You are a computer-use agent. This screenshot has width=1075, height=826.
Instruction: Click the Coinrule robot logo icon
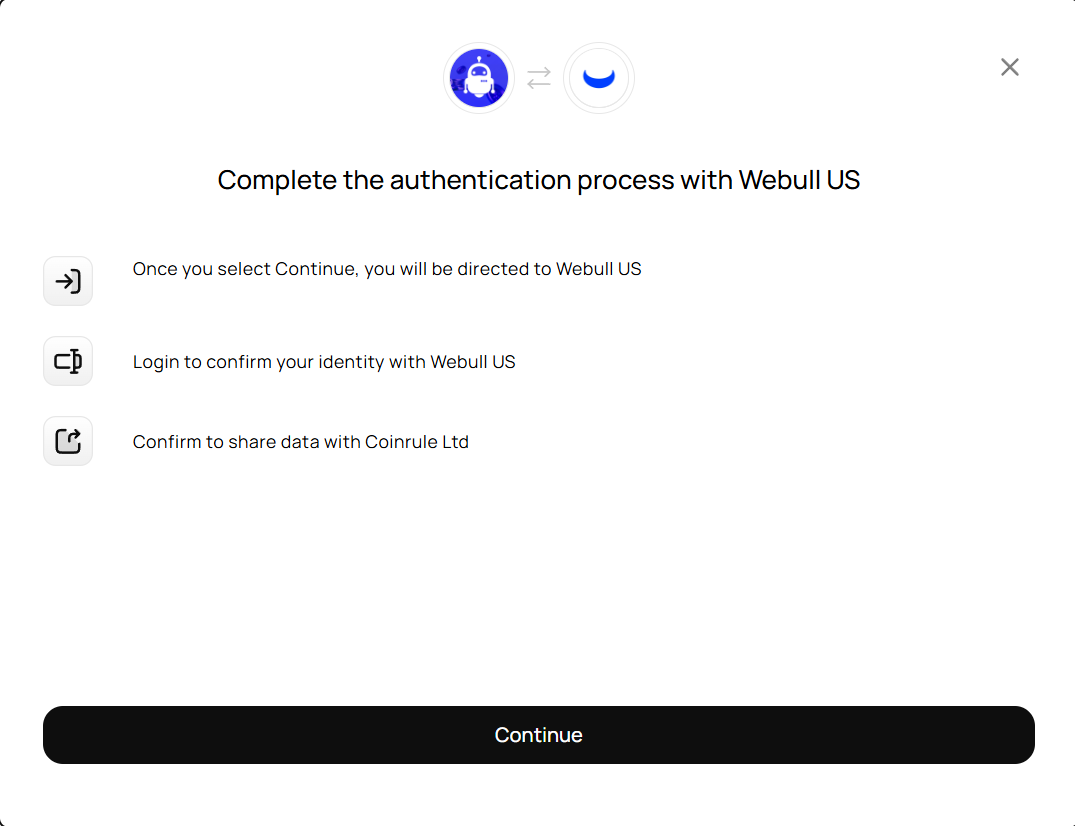[x=478, y=77]
